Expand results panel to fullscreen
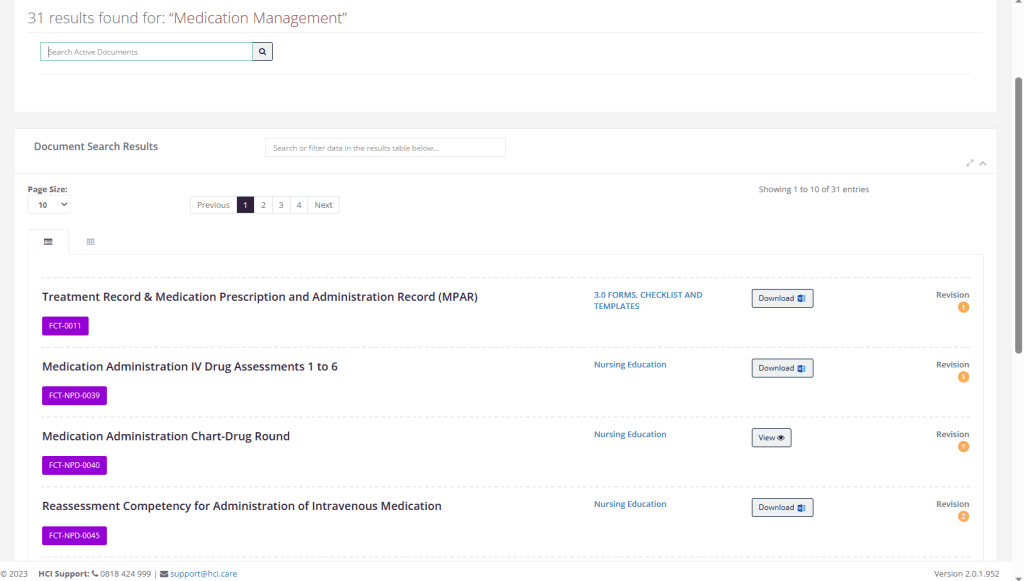This screenshot has width=1024, height=581. (970, 163)
